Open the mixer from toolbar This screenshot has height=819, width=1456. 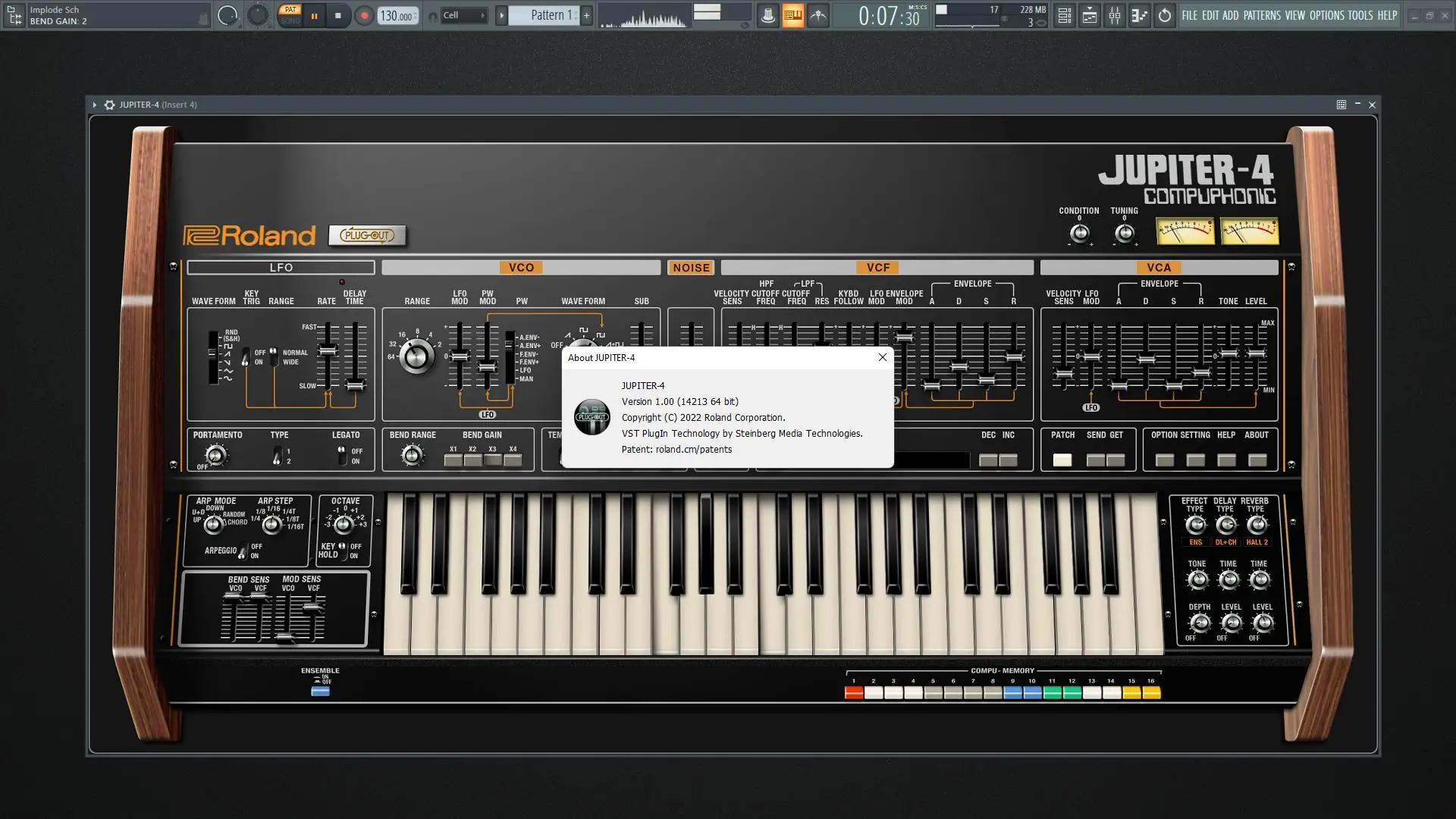tap(1114, 15)
